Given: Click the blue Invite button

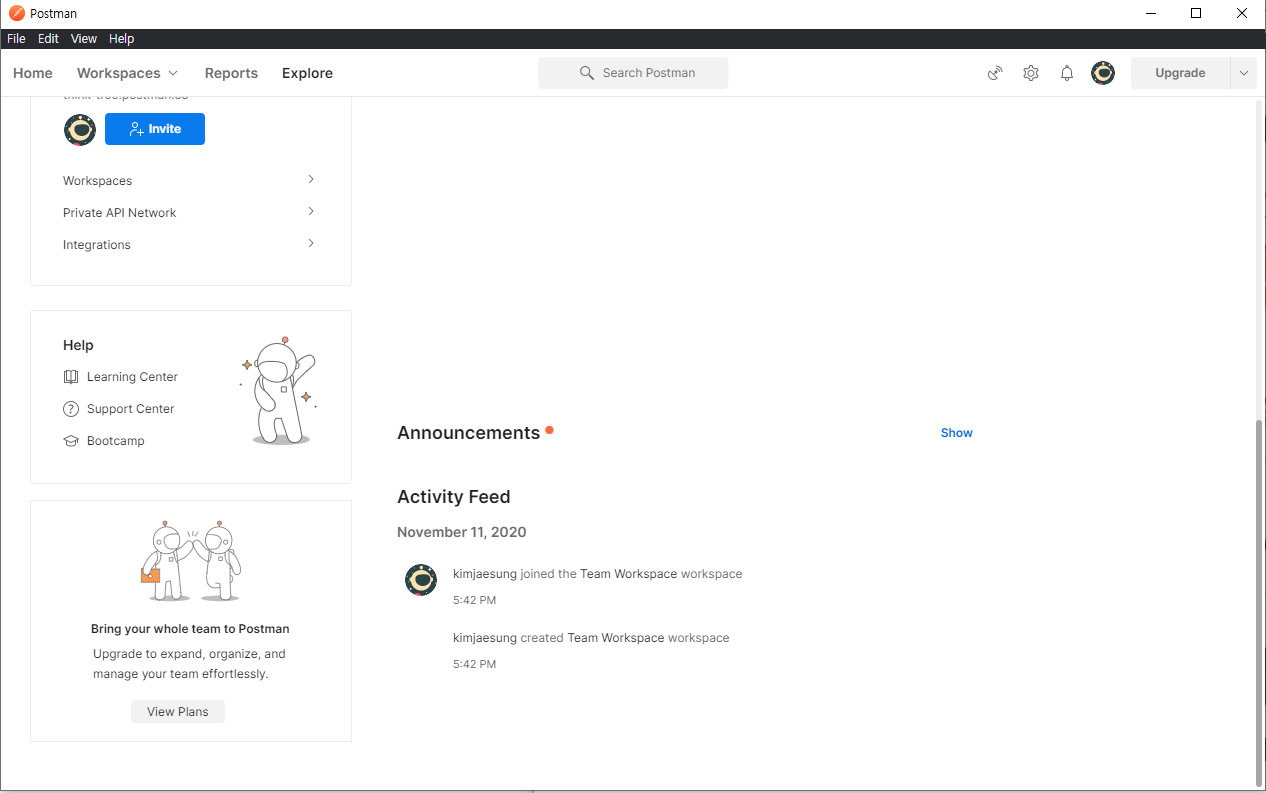Looking at the screenshot, I should (155, 129).
